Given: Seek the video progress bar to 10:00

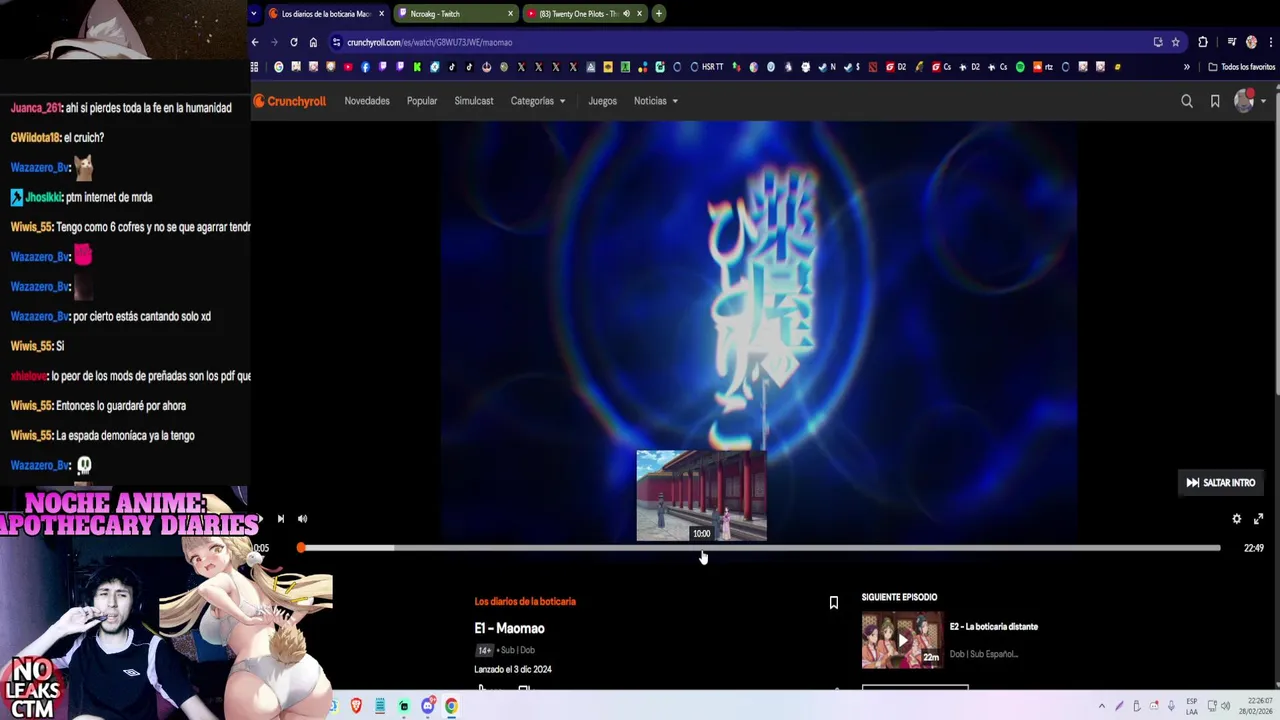Looking at the screenshot, I should click(x=702, y=548).
